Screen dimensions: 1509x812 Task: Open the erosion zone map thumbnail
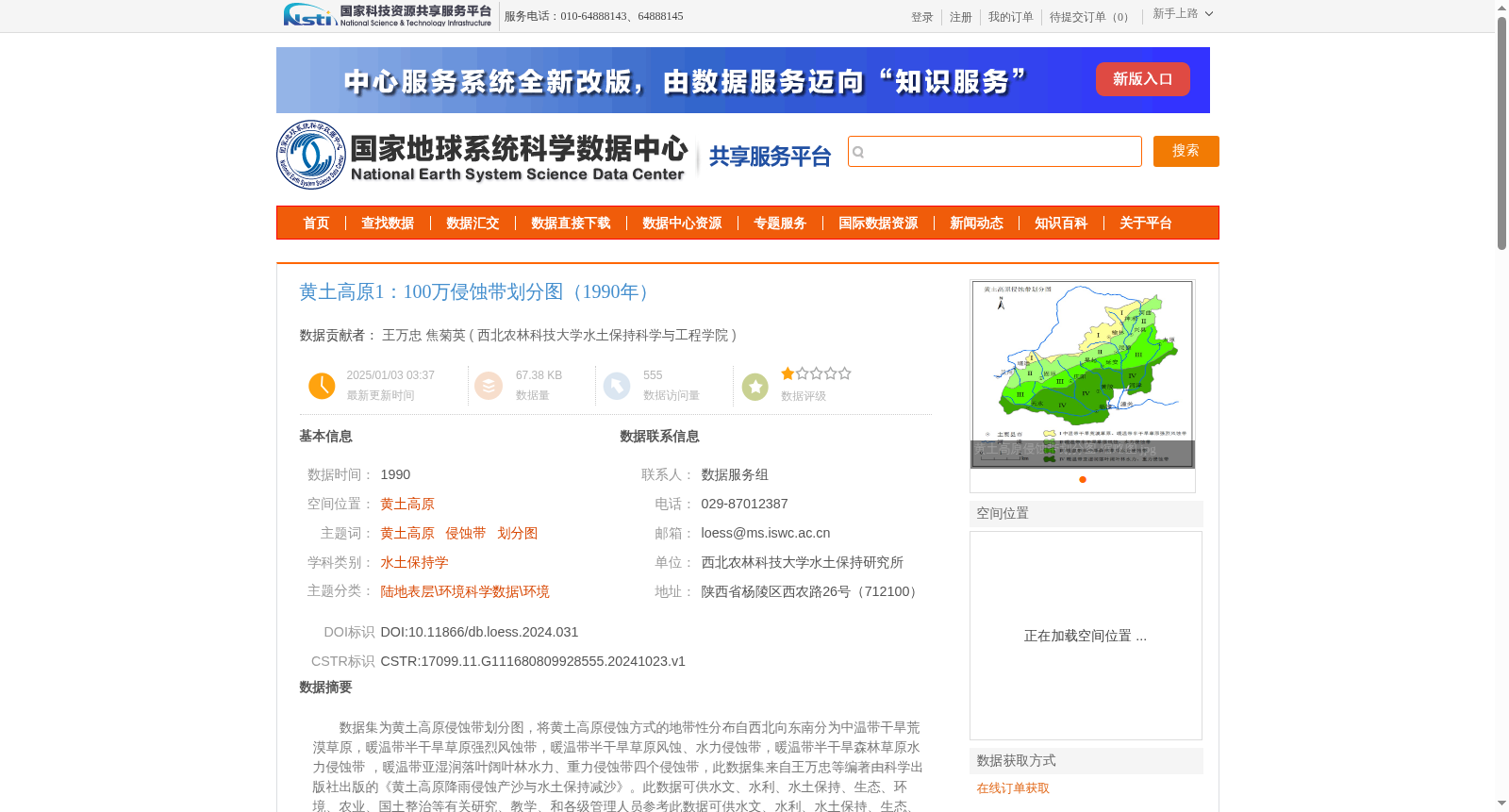point(1083,374)
